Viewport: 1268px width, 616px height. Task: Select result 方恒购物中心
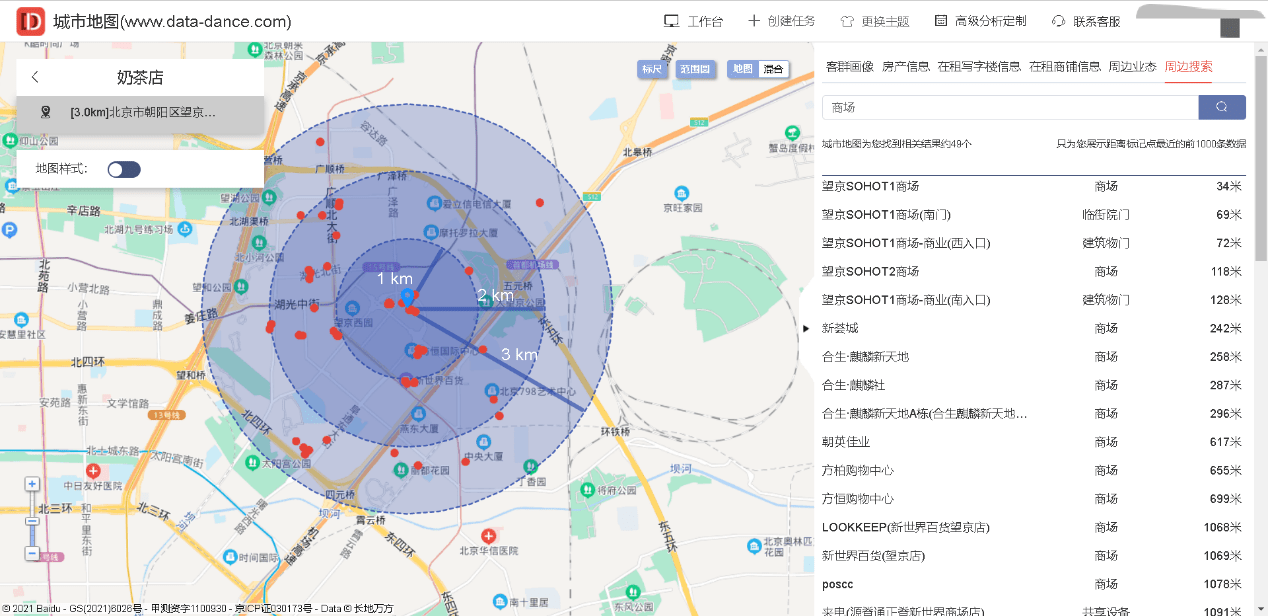(1032, 499)
